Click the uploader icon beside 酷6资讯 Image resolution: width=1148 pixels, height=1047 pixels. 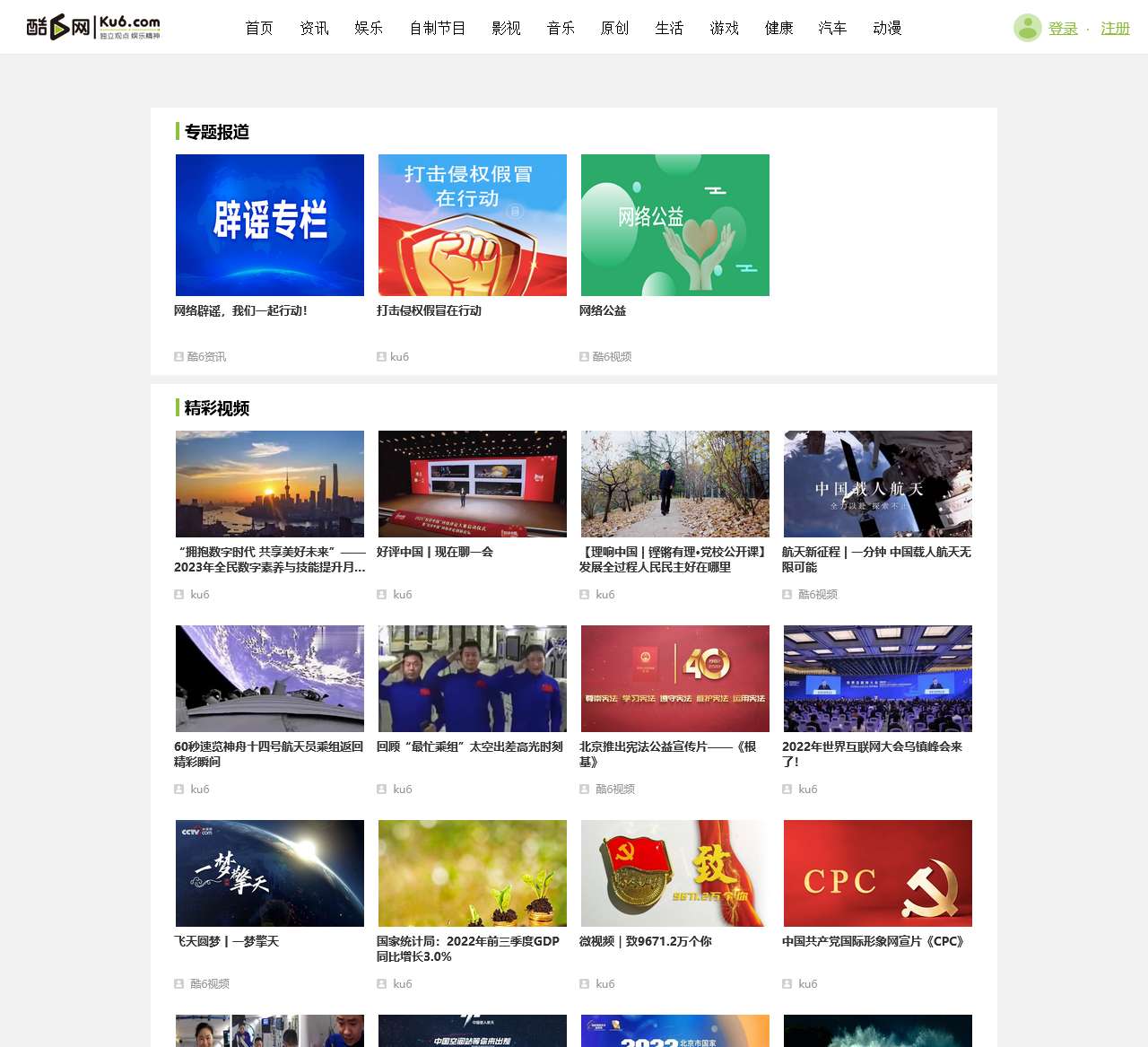click(178, 356)
